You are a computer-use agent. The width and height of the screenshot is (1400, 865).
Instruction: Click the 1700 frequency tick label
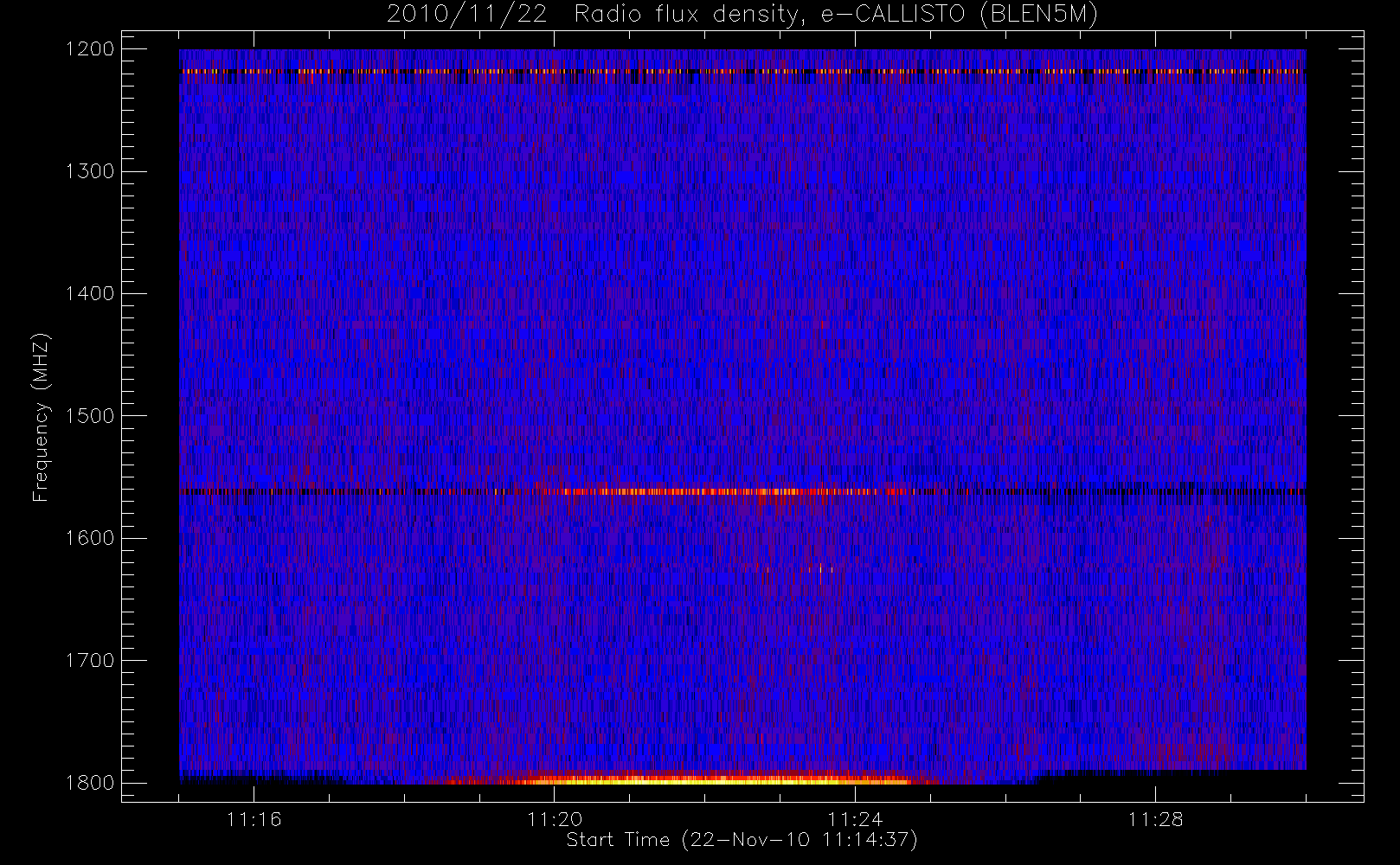90,660
